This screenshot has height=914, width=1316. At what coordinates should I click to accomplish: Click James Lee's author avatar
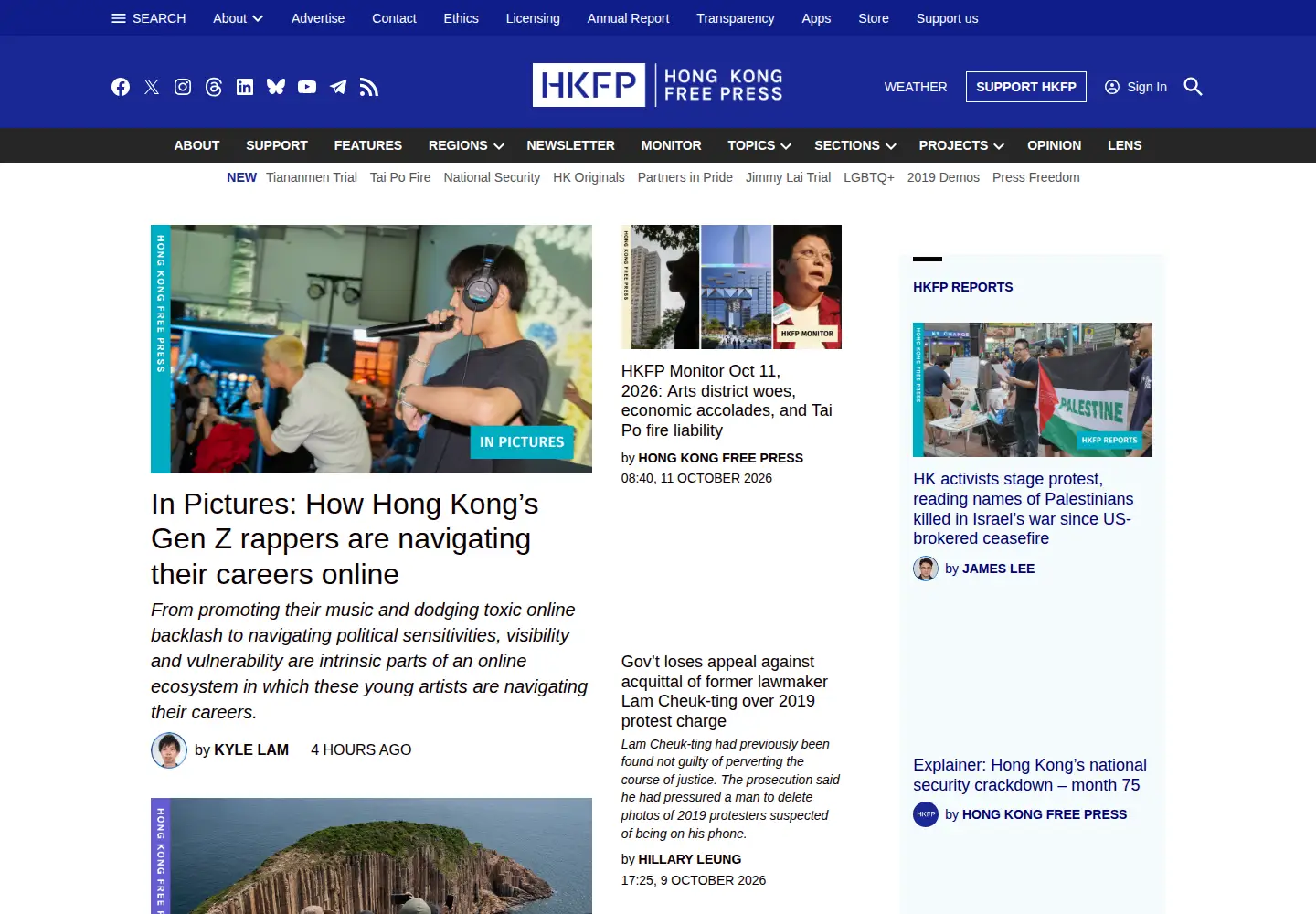pyautogui.click(x=926, y=569)
